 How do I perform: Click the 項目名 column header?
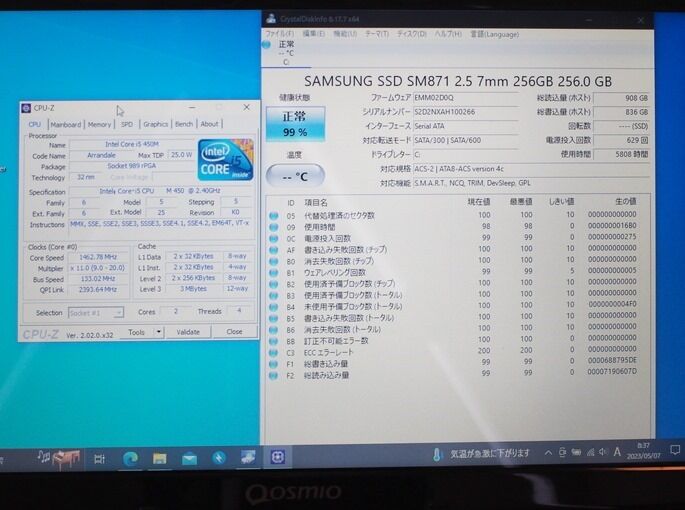[315, 203]
